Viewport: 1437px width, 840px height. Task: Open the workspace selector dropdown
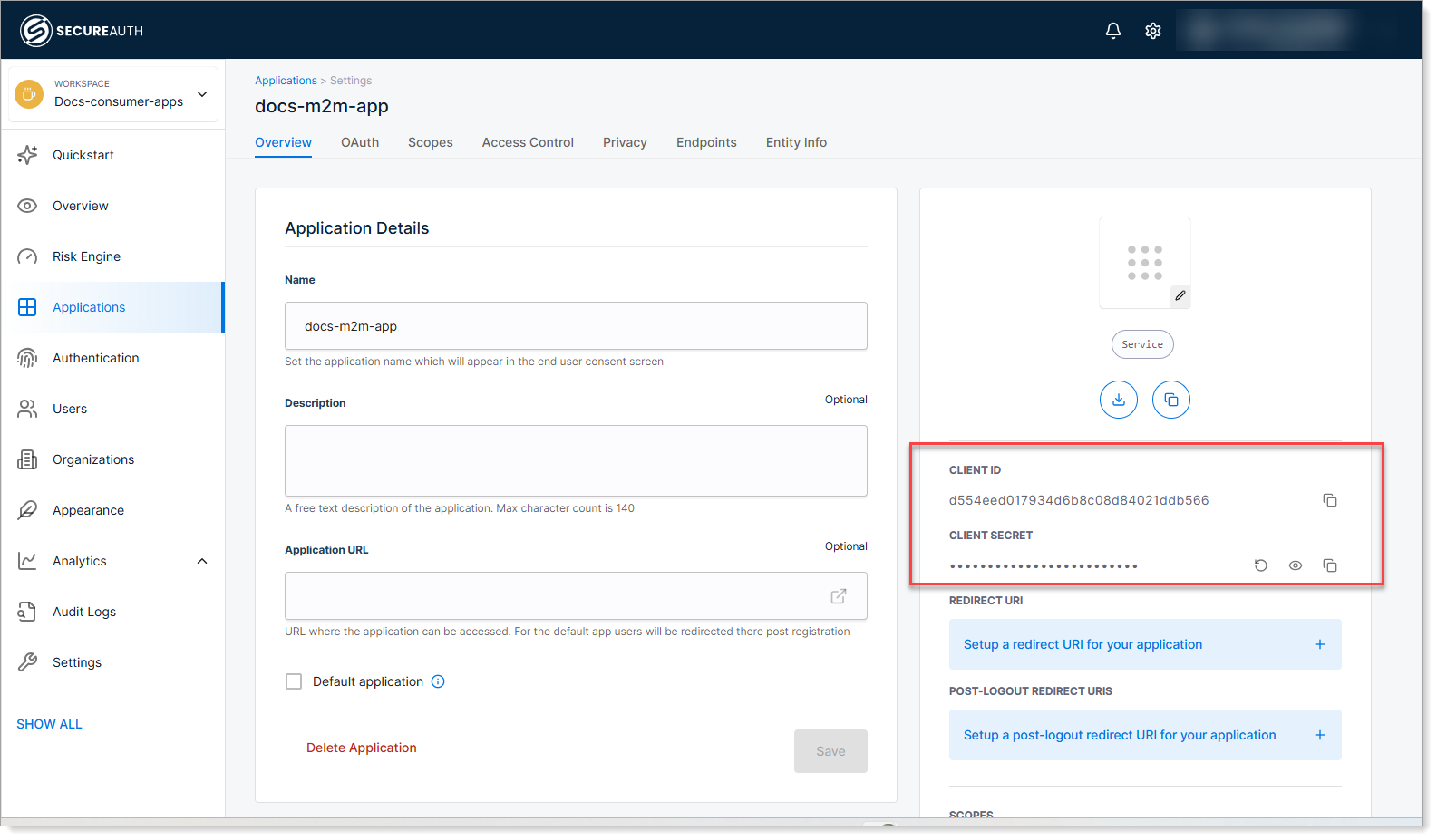point(113,93)
